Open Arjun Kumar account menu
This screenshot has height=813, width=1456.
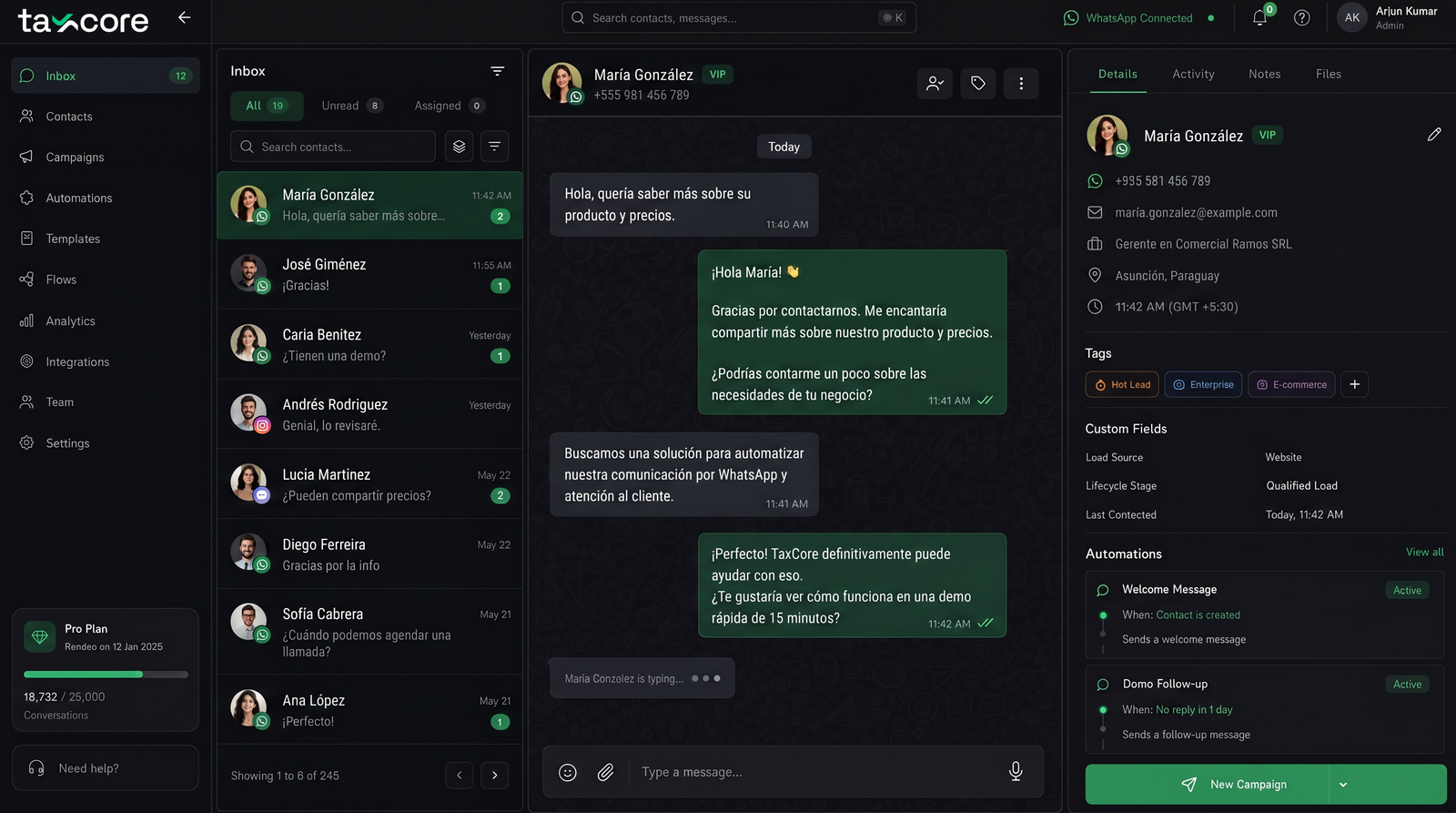[1388, 17]
